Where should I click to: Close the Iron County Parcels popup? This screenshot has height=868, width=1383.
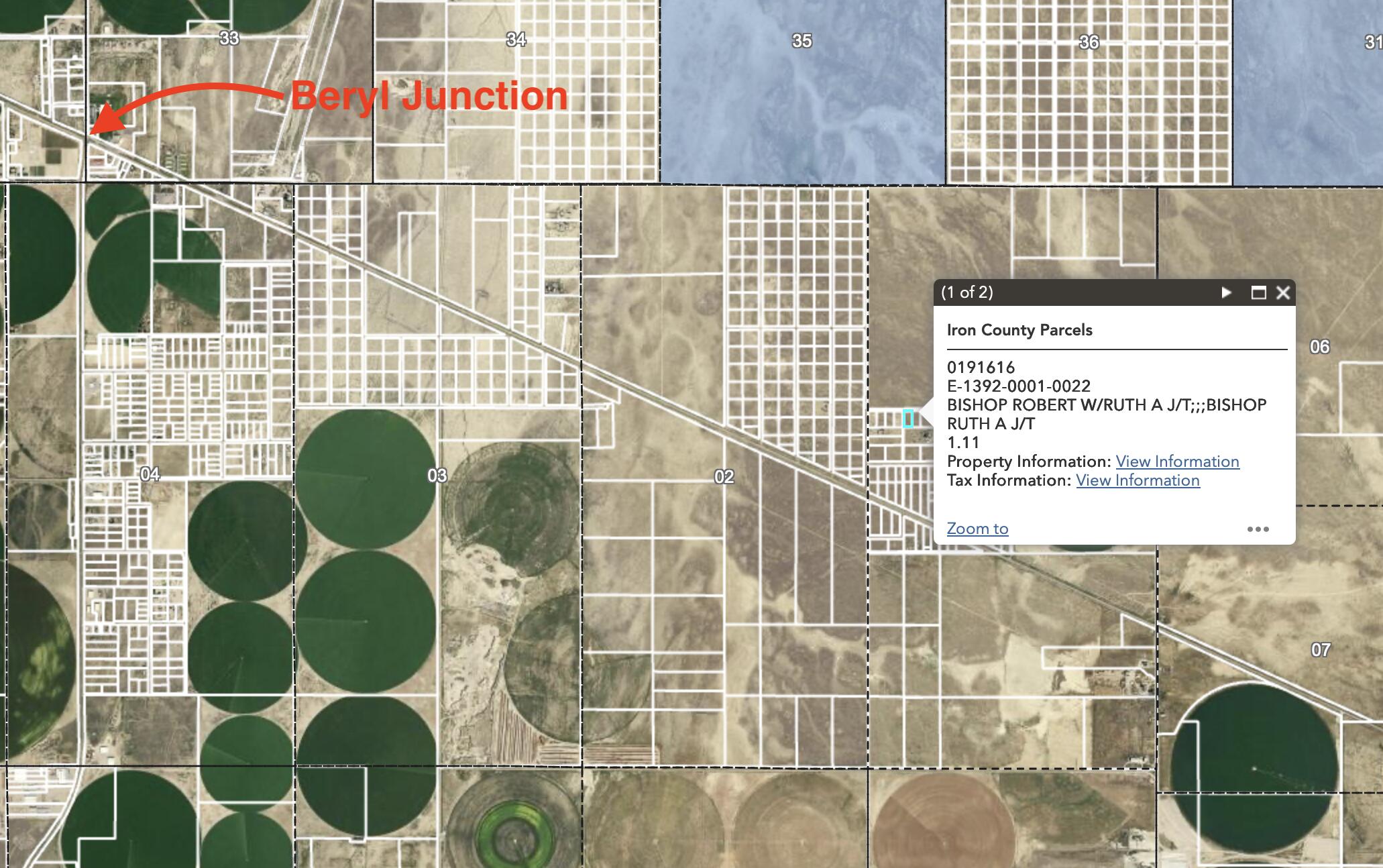tap(1283, 292)
